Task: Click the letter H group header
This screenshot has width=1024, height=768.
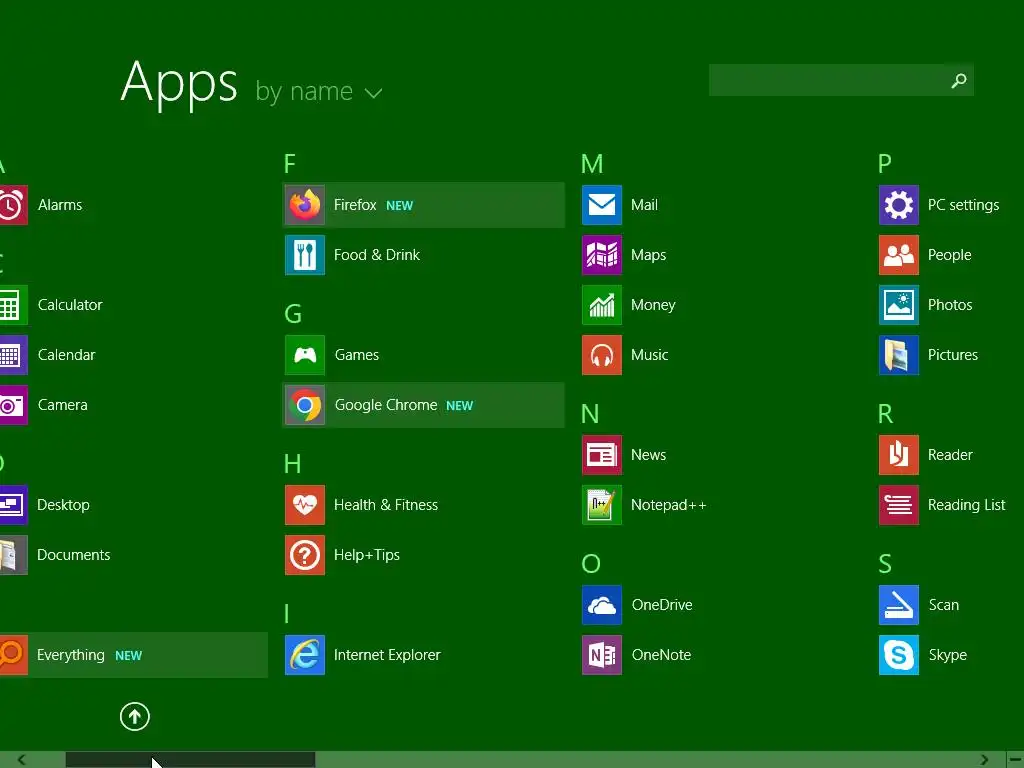Action: pyautogui.click(x=293, y=464)
